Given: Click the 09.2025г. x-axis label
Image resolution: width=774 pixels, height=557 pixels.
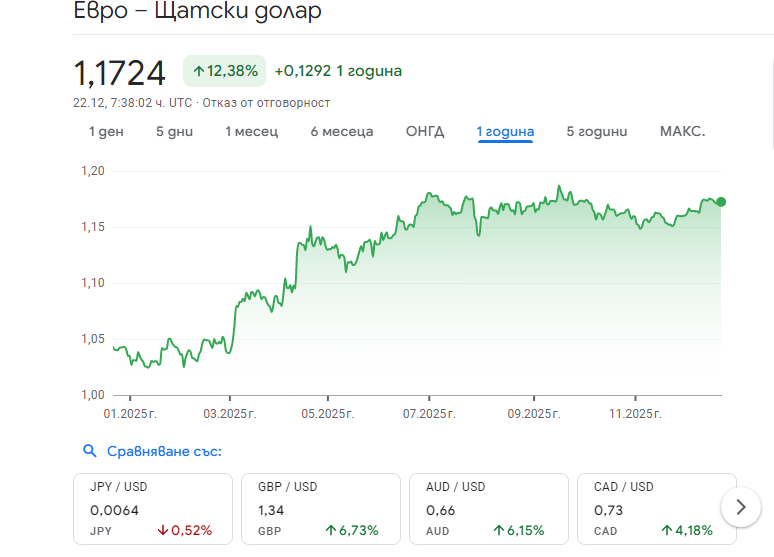Looking at the screenshot, I should [534, 414].
